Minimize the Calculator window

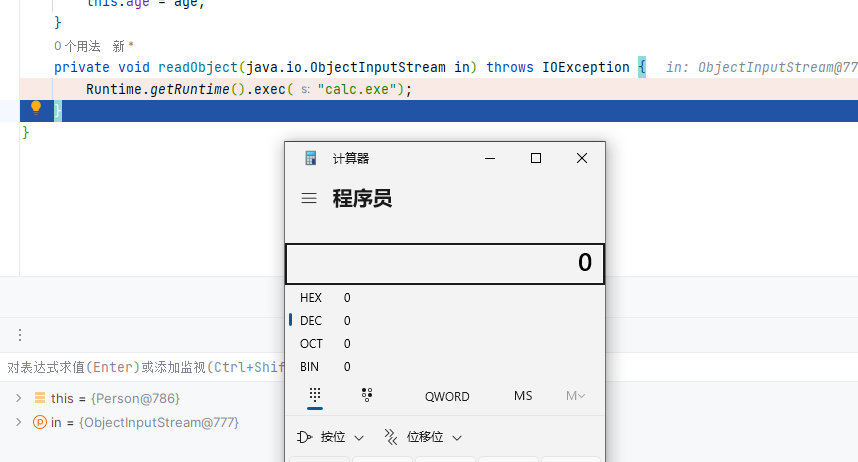pos(490,158)
